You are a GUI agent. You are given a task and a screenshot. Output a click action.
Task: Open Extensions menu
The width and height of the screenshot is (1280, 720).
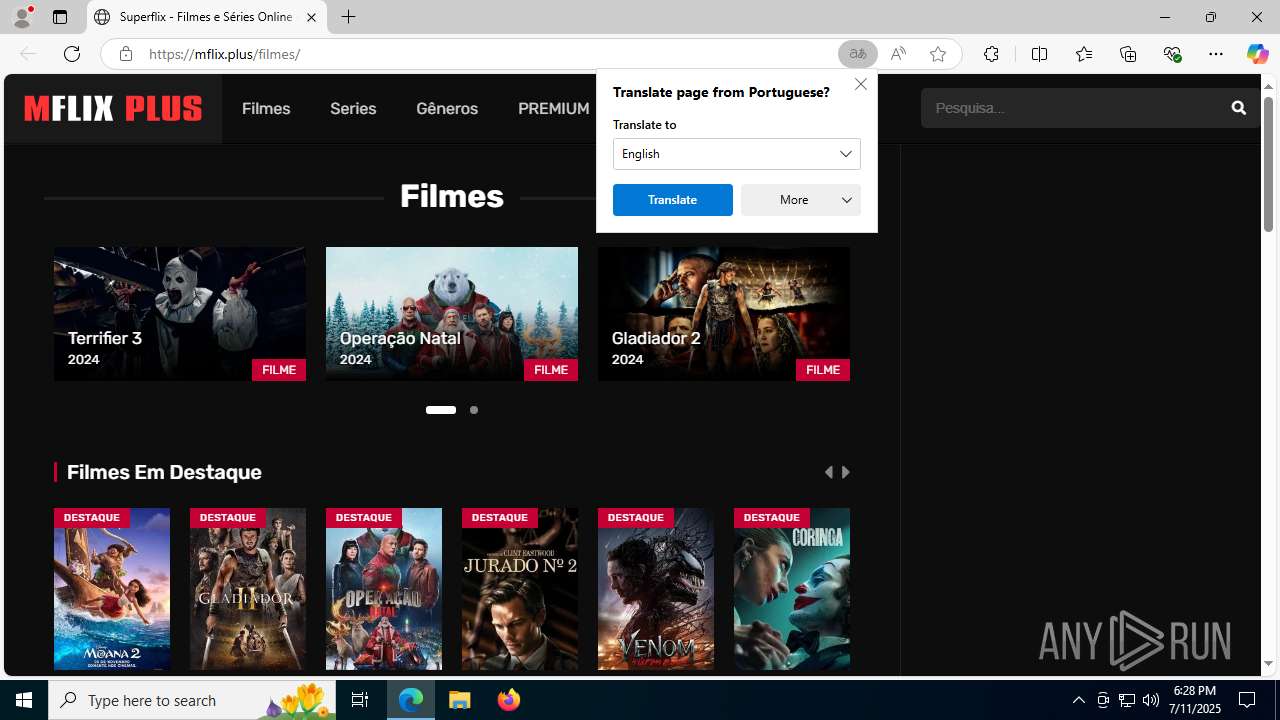coord(991,54)
